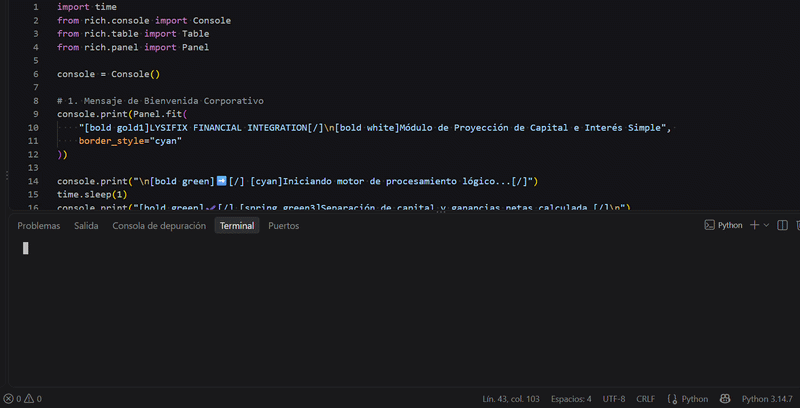Open the Consola de depuración tab
Viewport: 800px width, 408px height.
[x=159, y=225]
